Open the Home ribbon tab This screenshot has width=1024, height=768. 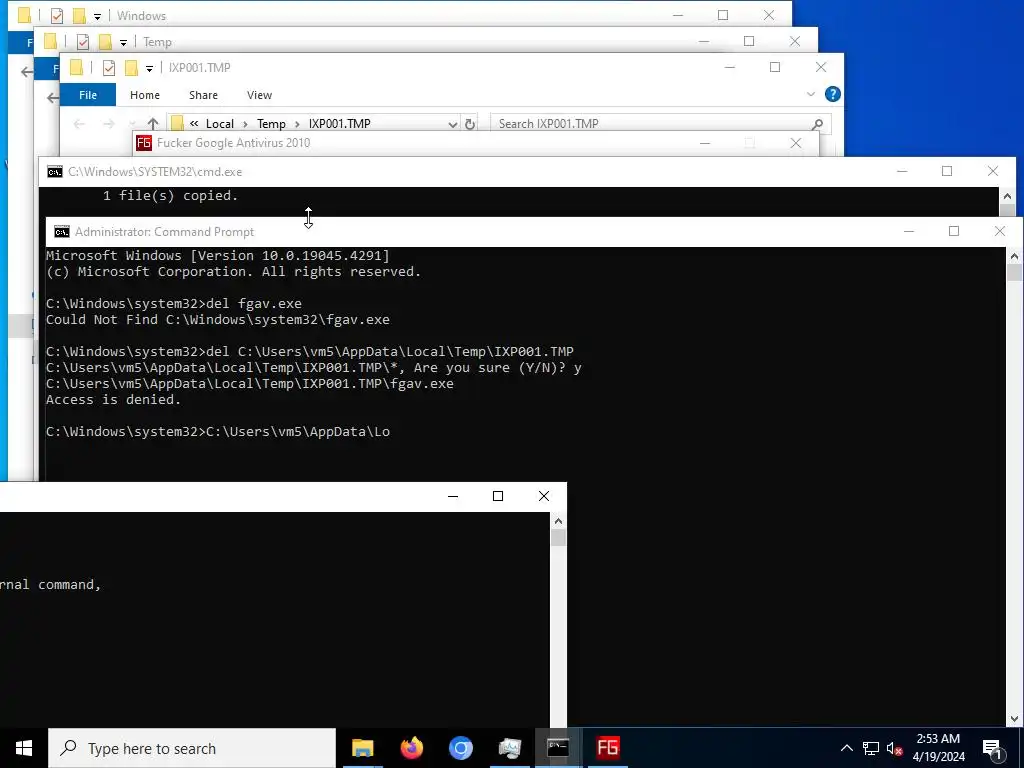click(145, 95)
